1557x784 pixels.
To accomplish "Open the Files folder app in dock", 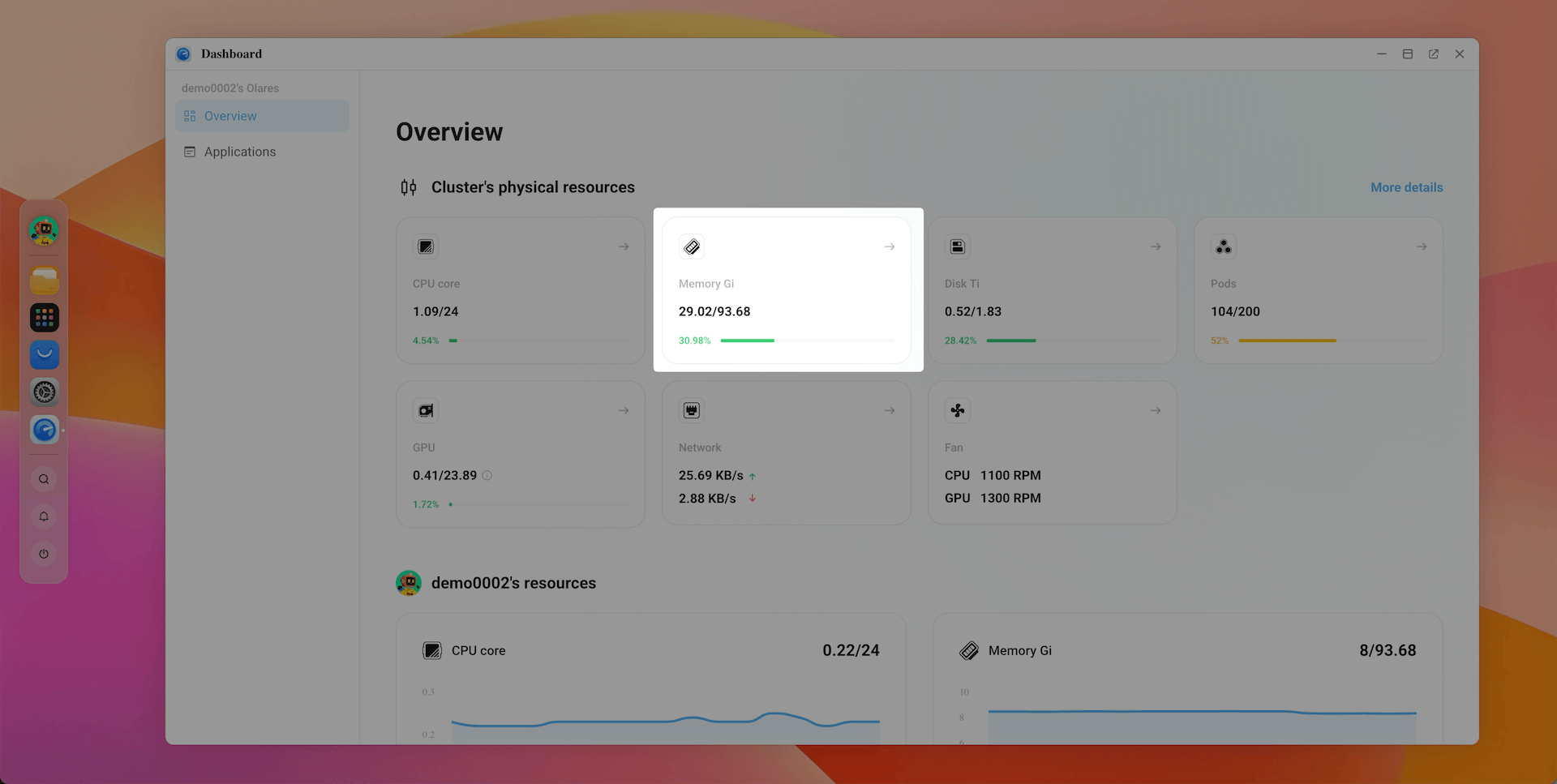I will (x=44, y=280).
